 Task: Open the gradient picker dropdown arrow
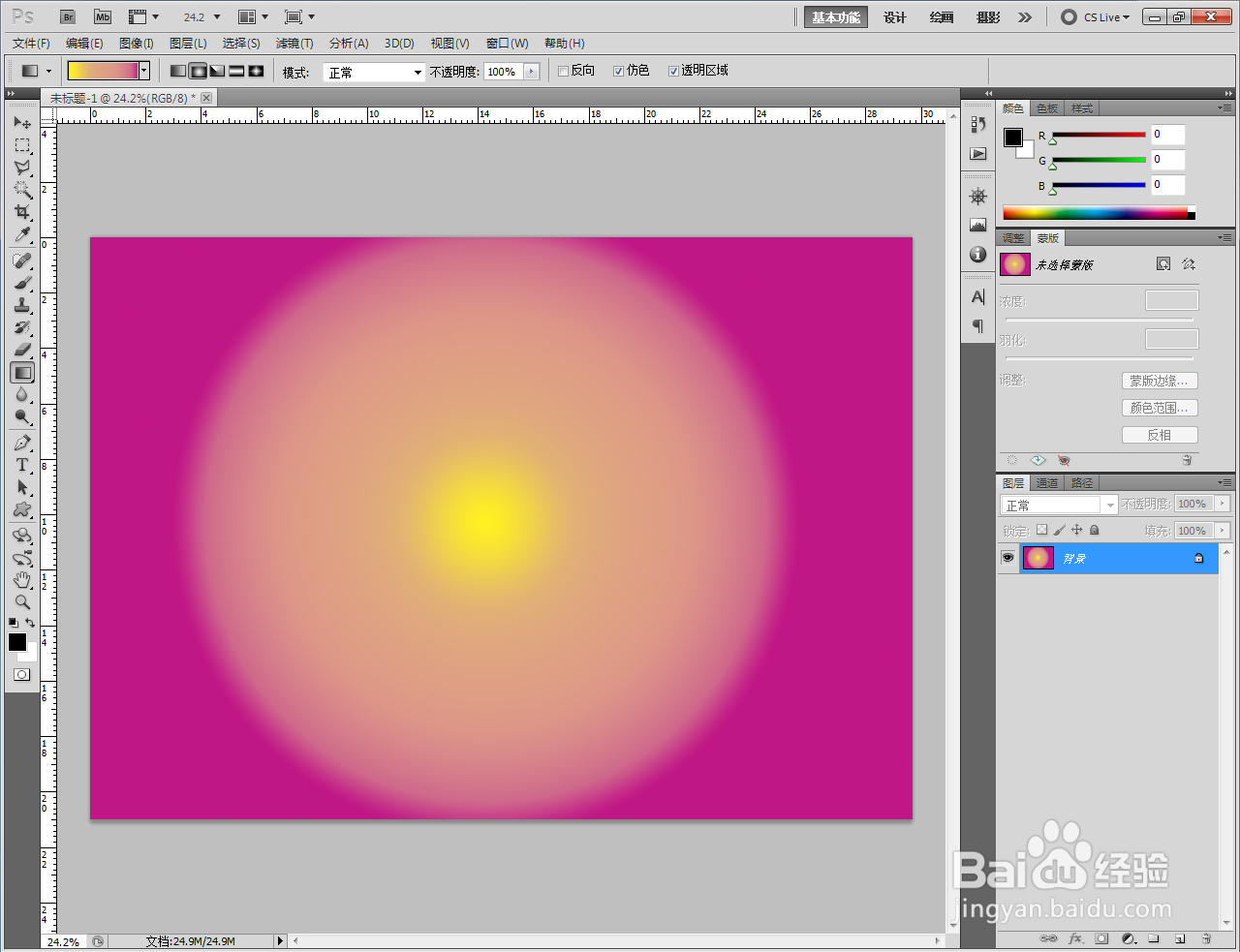click(x=144, y=71)
